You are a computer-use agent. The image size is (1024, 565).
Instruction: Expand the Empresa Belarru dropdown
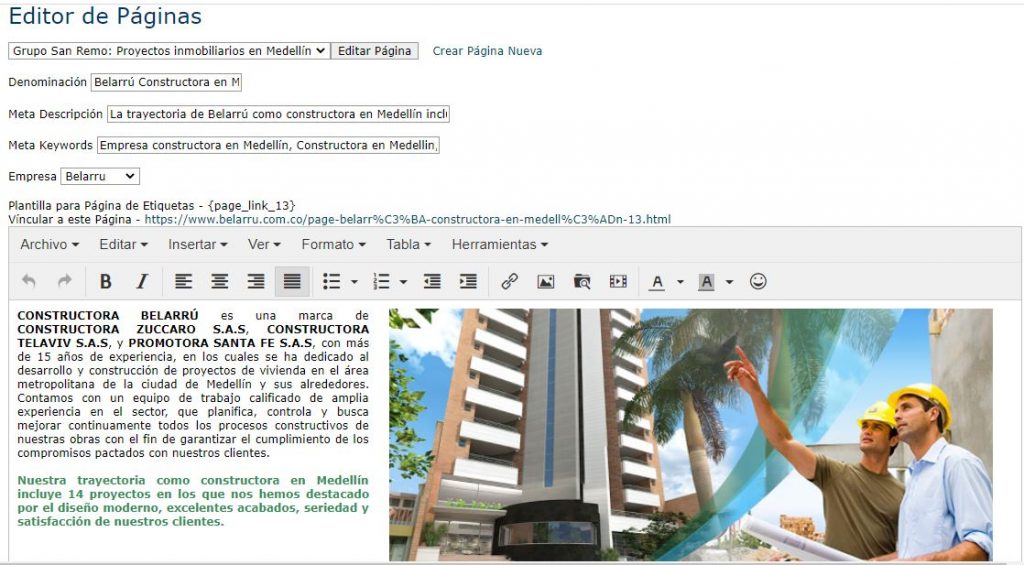tap(100, 176)
